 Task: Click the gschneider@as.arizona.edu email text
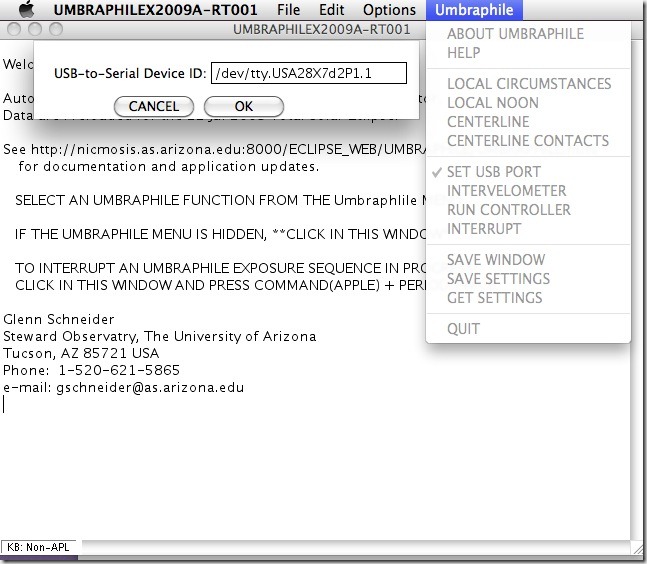[x=150, y=388]
